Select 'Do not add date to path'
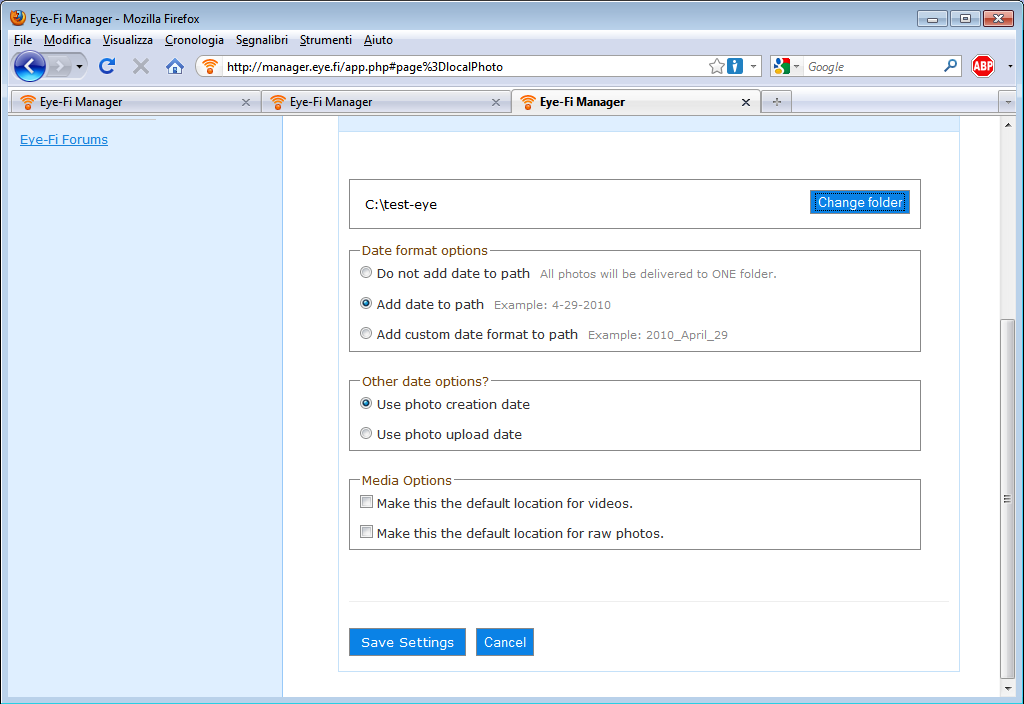Viewport: 1024px width, 704px height. tap(366, 272)
